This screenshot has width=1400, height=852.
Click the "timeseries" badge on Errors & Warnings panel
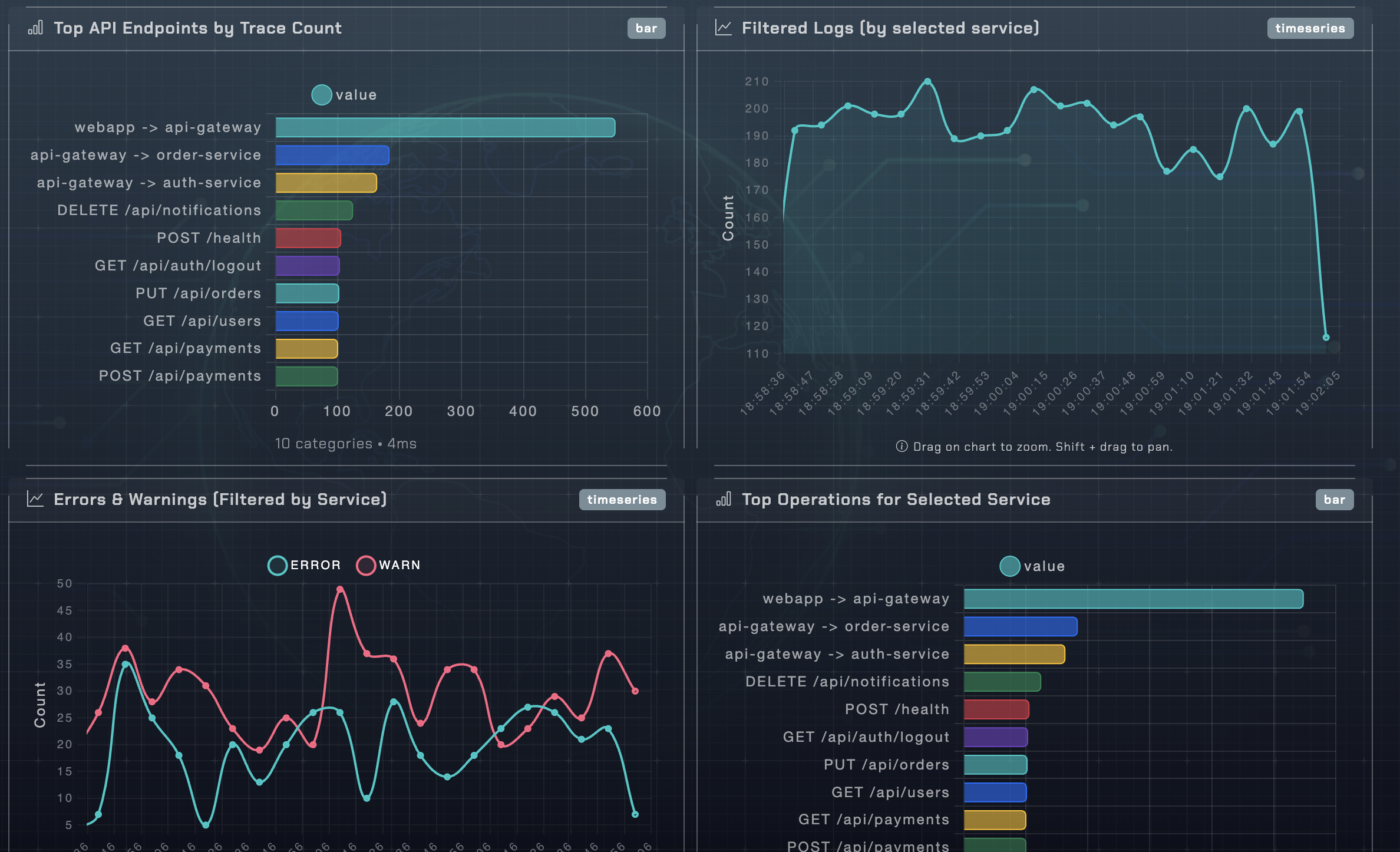622,499
